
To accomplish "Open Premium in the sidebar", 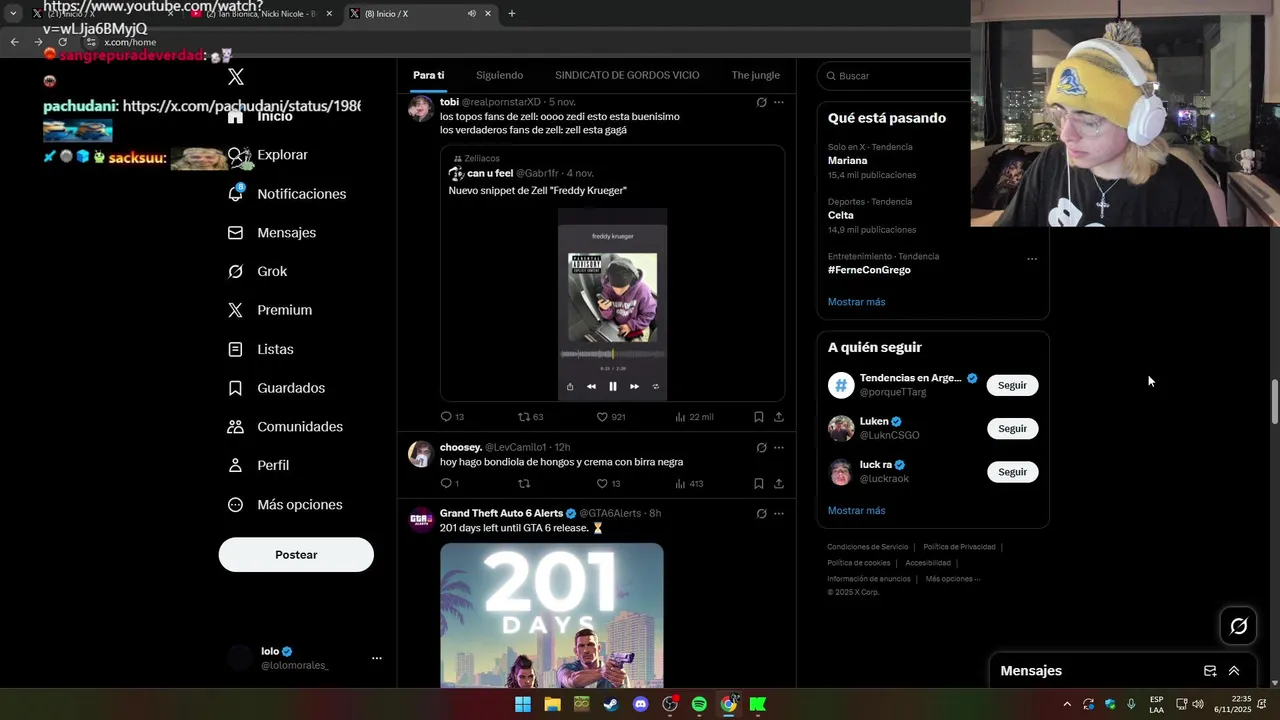I will pyautogui.click(x=270, y=310).
